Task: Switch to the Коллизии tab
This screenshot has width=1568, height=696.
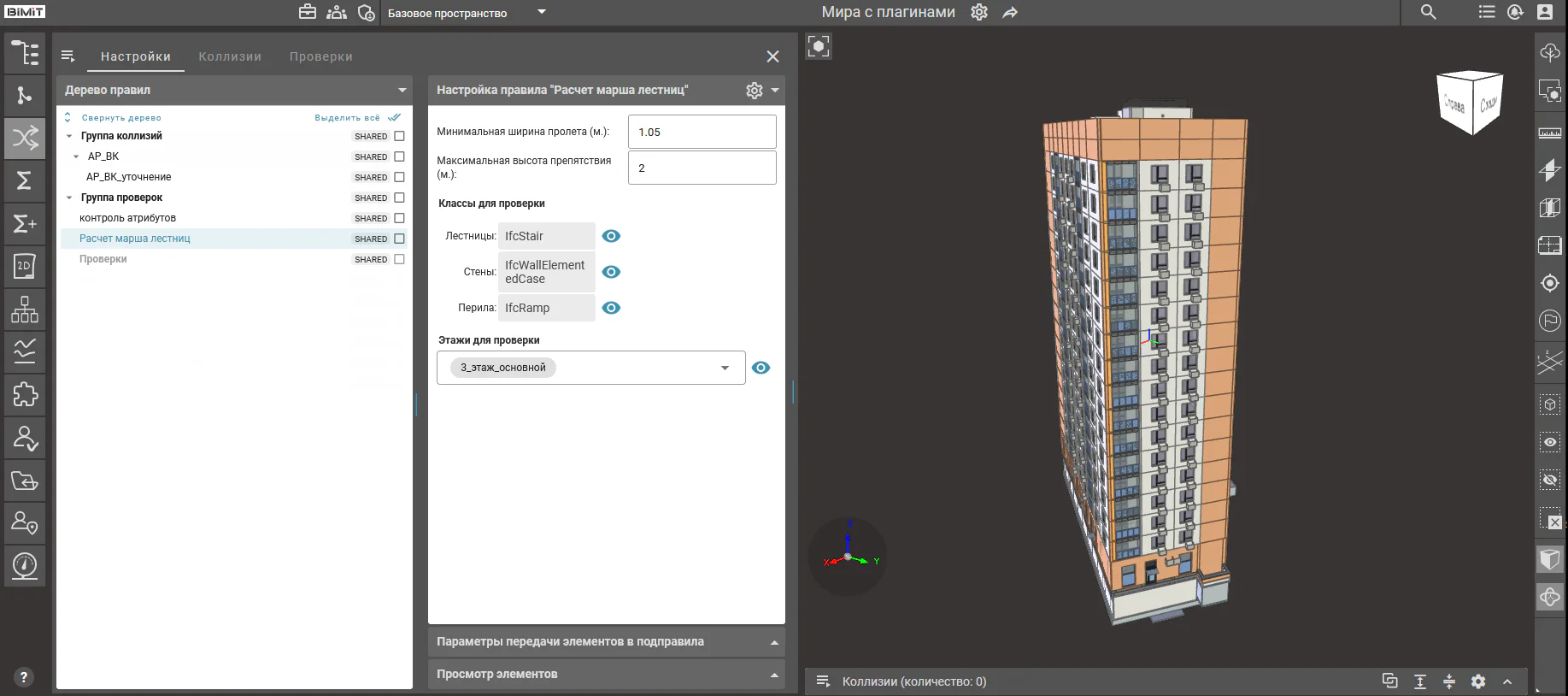Action: tap(230, 56)
